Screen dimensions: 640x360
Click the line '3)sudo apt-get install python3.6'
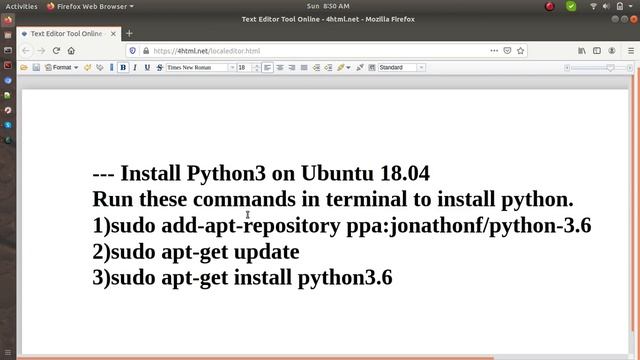(242, 278)
